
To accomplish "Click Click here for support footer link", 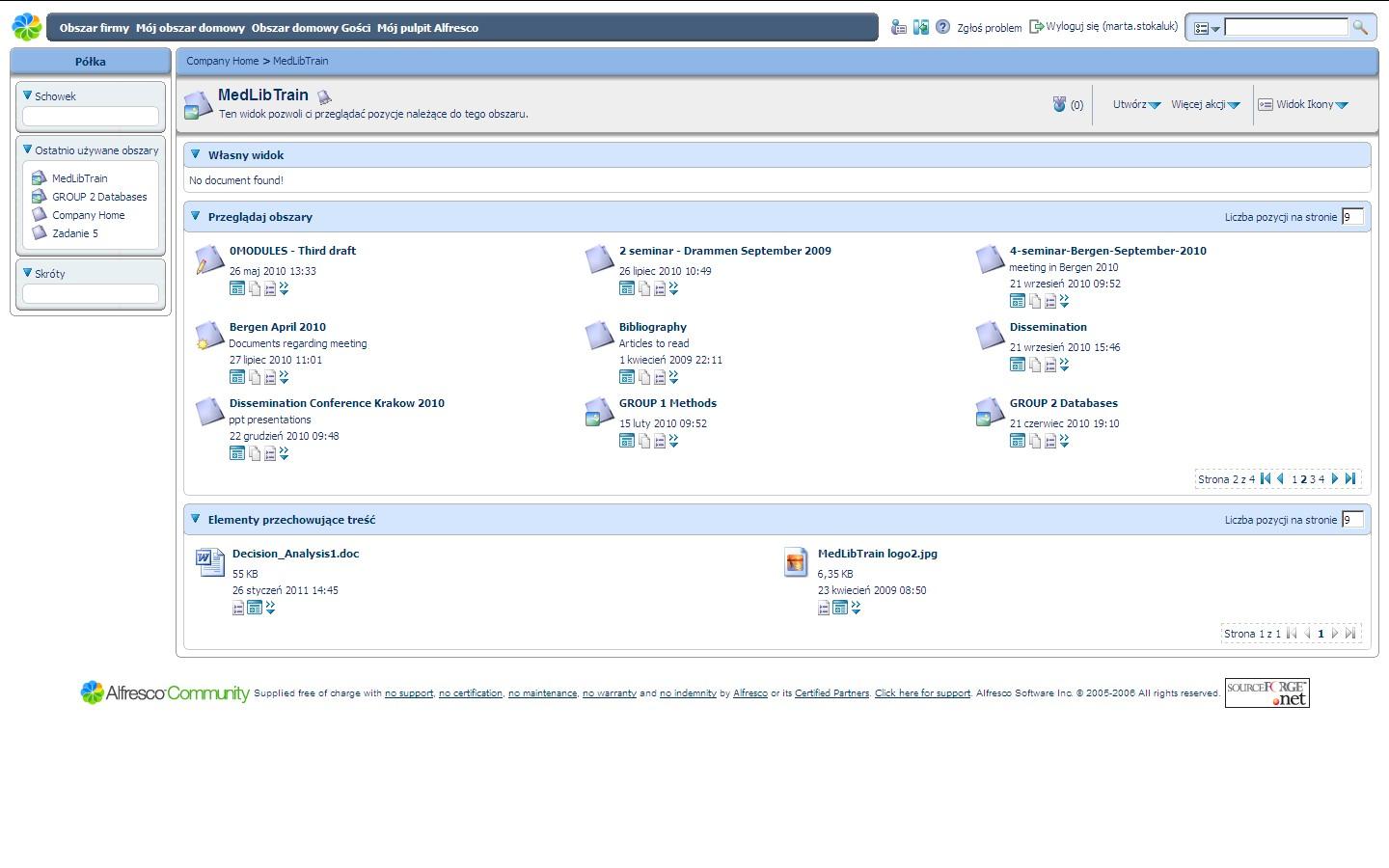I will pos(922,692).
